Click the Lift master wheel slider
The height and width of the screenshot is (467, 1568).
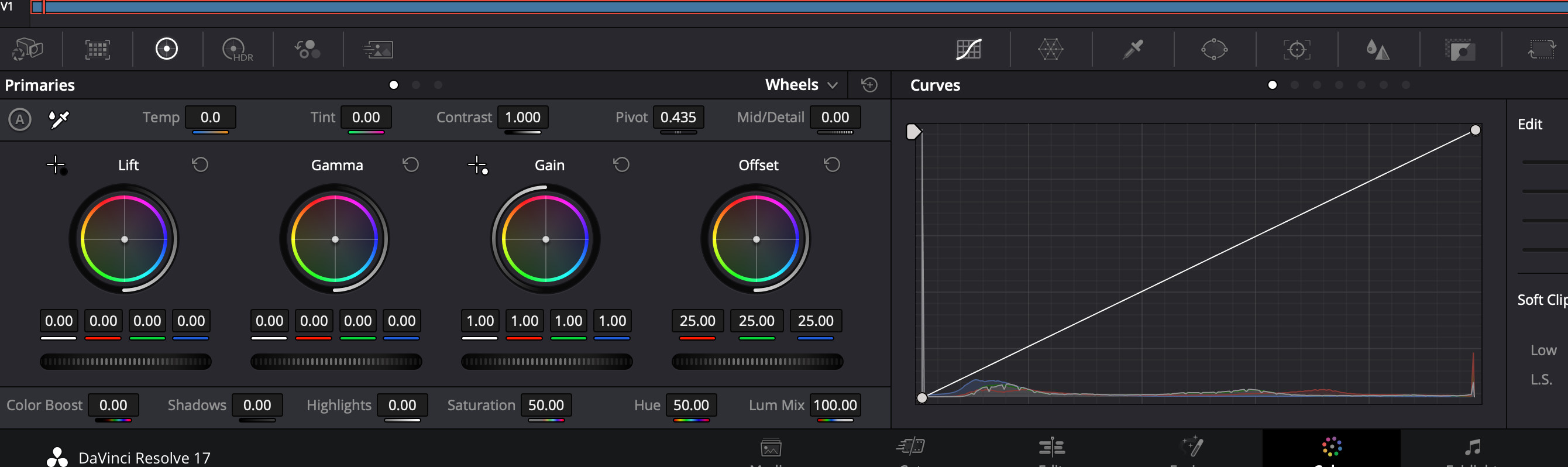[x=125, y=362]
